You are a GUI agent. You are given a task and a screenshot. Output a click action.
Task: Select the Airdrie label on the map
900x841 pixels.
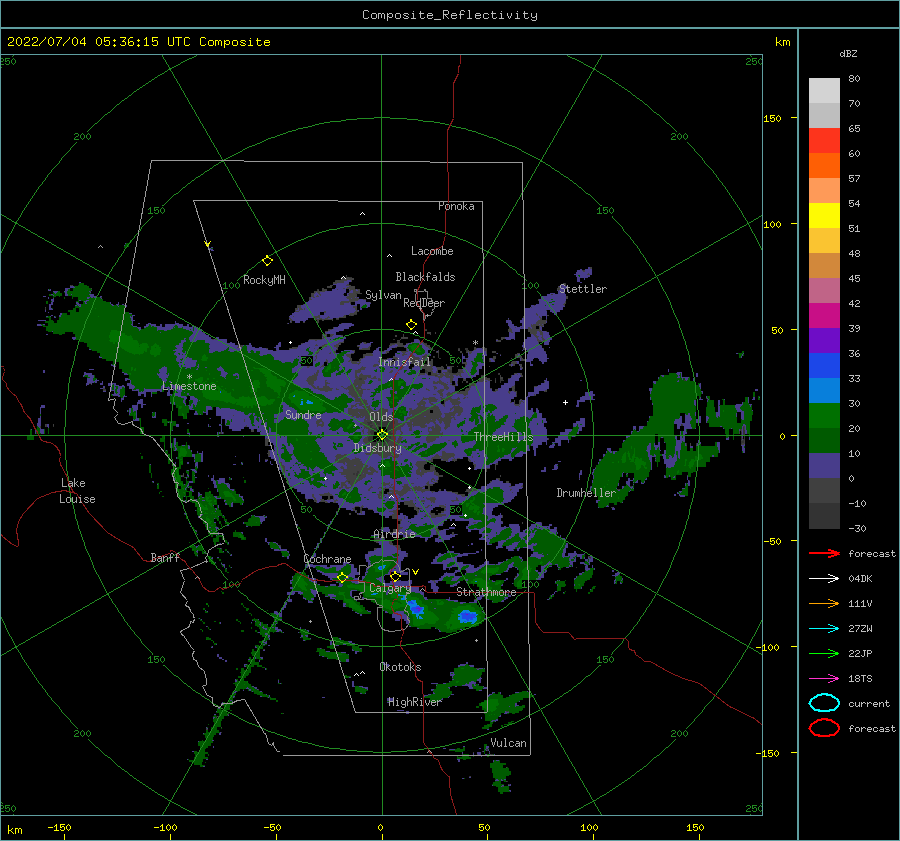pos(394,534)
